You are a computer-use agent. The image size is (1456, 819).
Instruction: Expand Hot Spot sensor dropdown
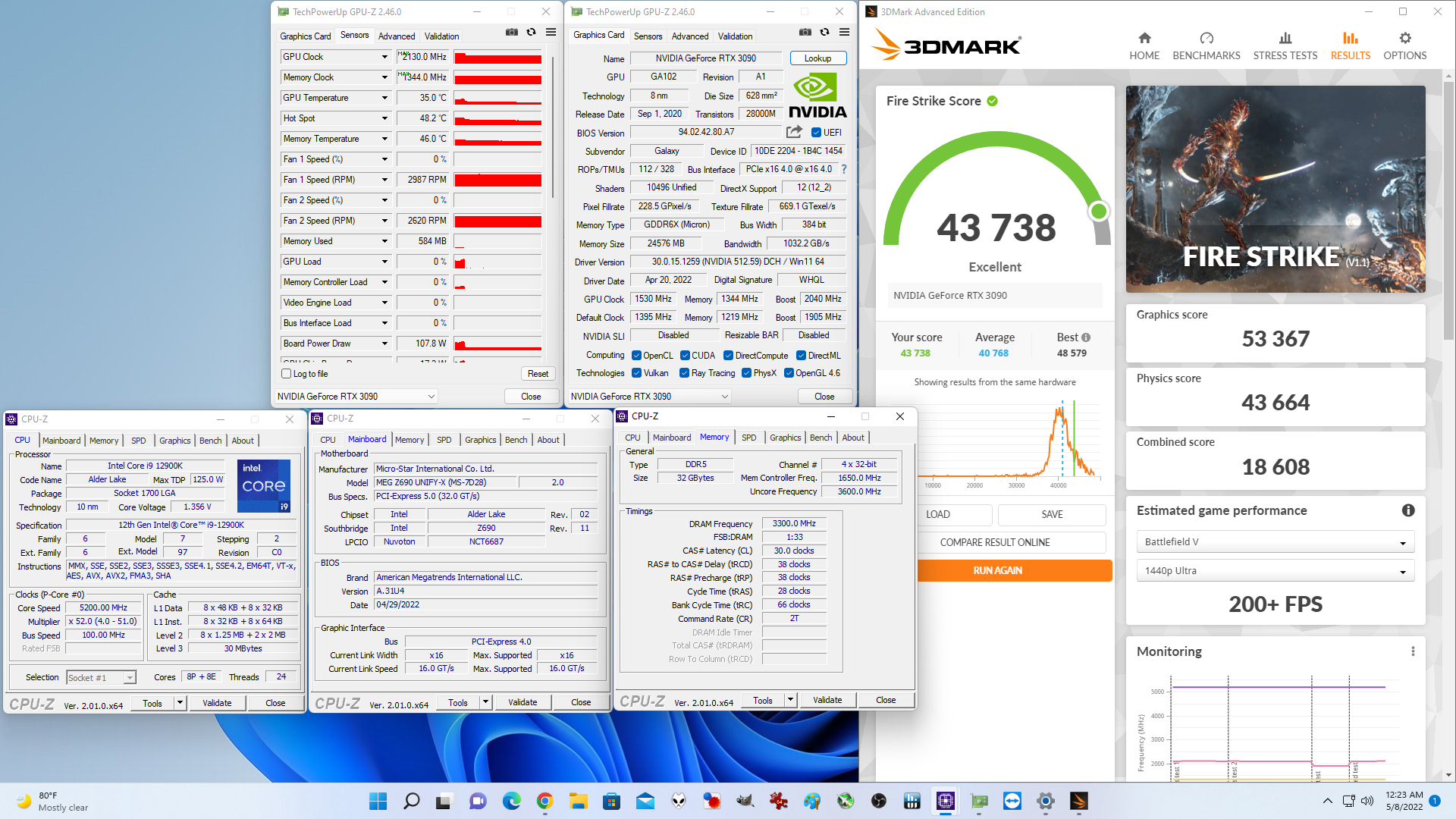tap(384, 118)
